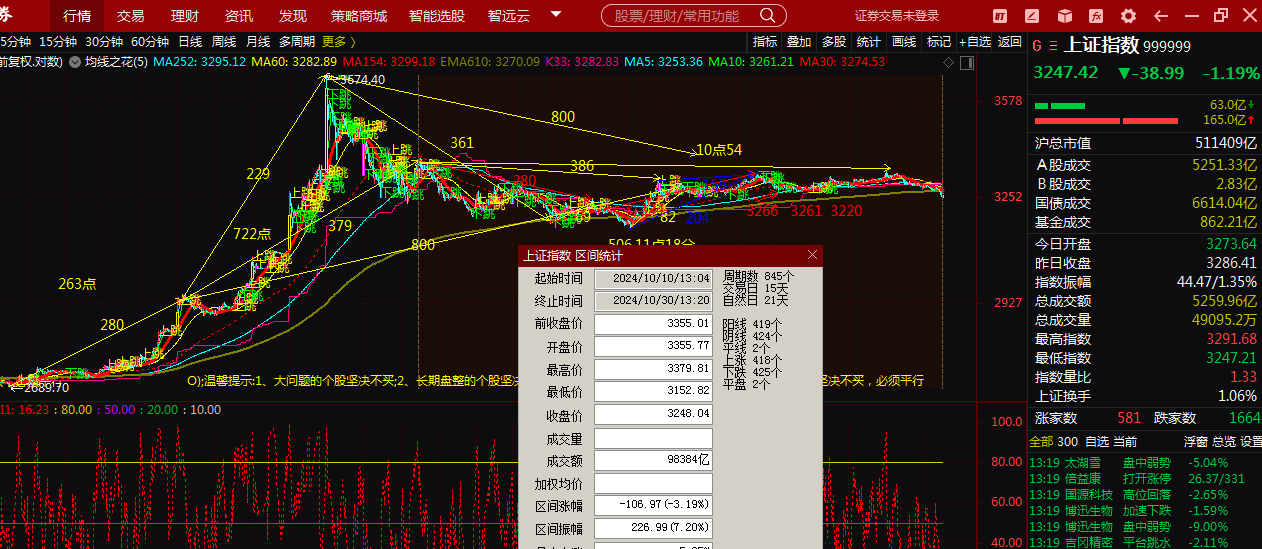Click the diamond icon above the chart
Screen dimensions: 1262x549
[948, 62]
